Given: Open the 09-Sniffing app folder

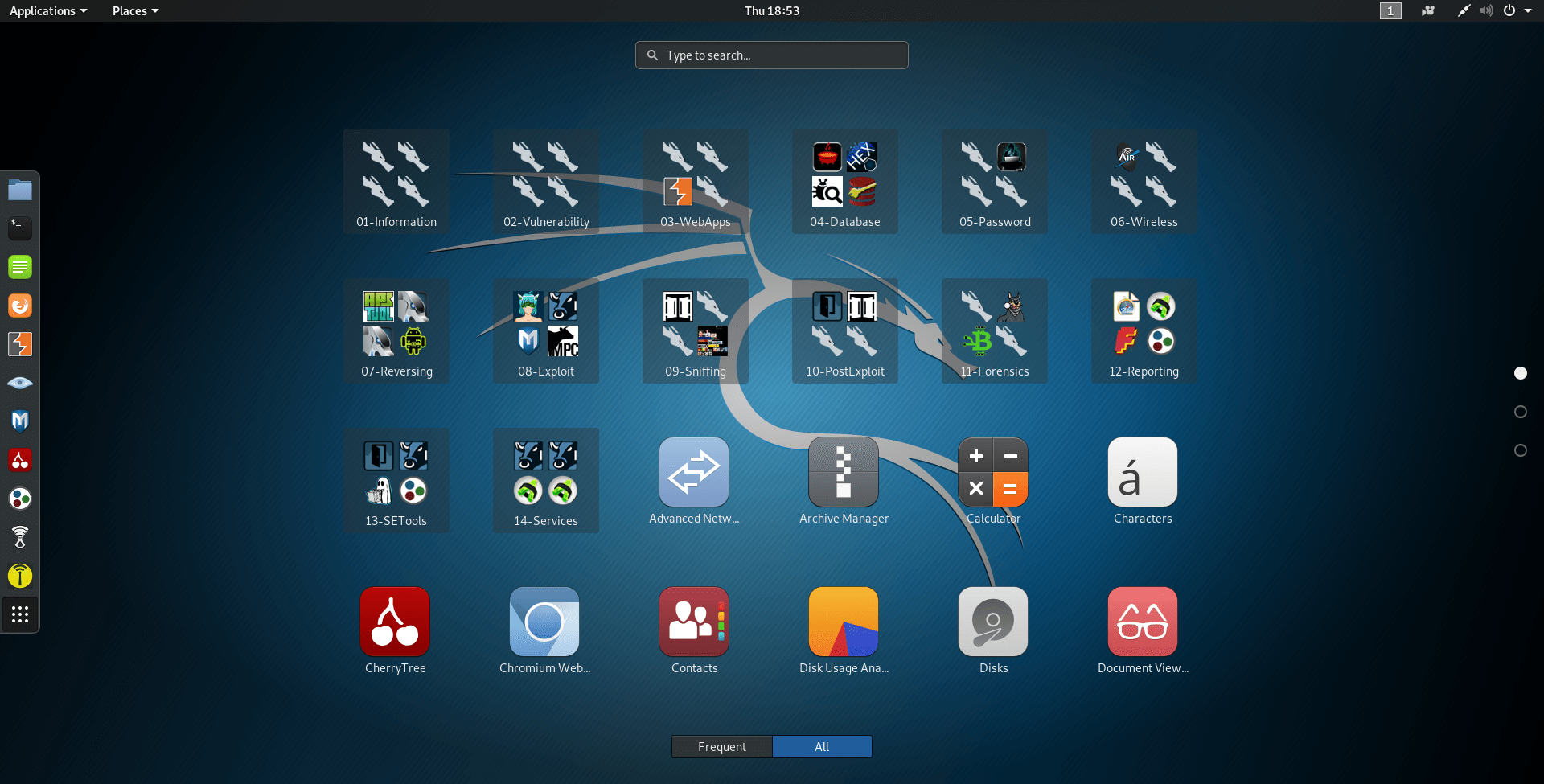Looking at the screenshot, I should click(x=696, y=331).
